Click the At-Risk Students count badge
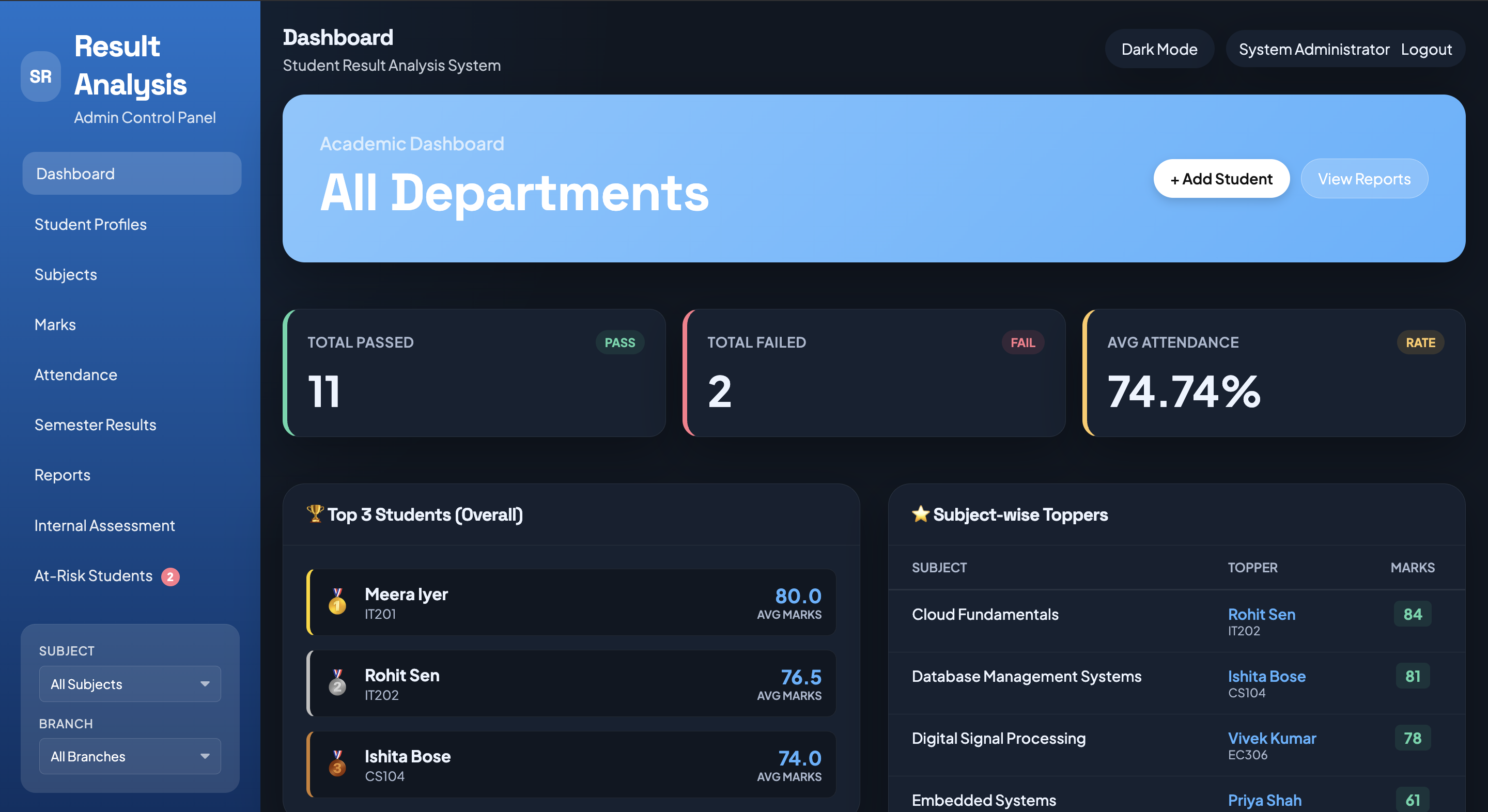Viewport: 1488px width, 812px height. point(171,576)
